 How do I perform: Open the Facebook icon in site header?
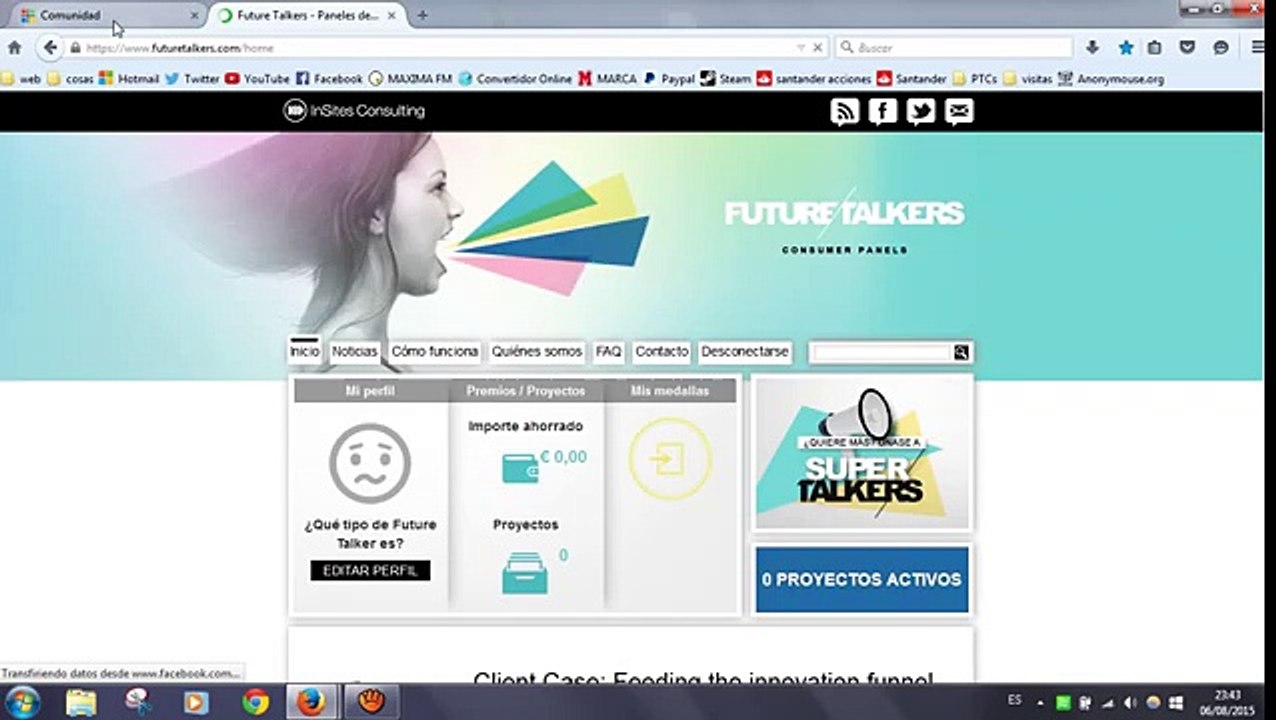pos(883,112)
